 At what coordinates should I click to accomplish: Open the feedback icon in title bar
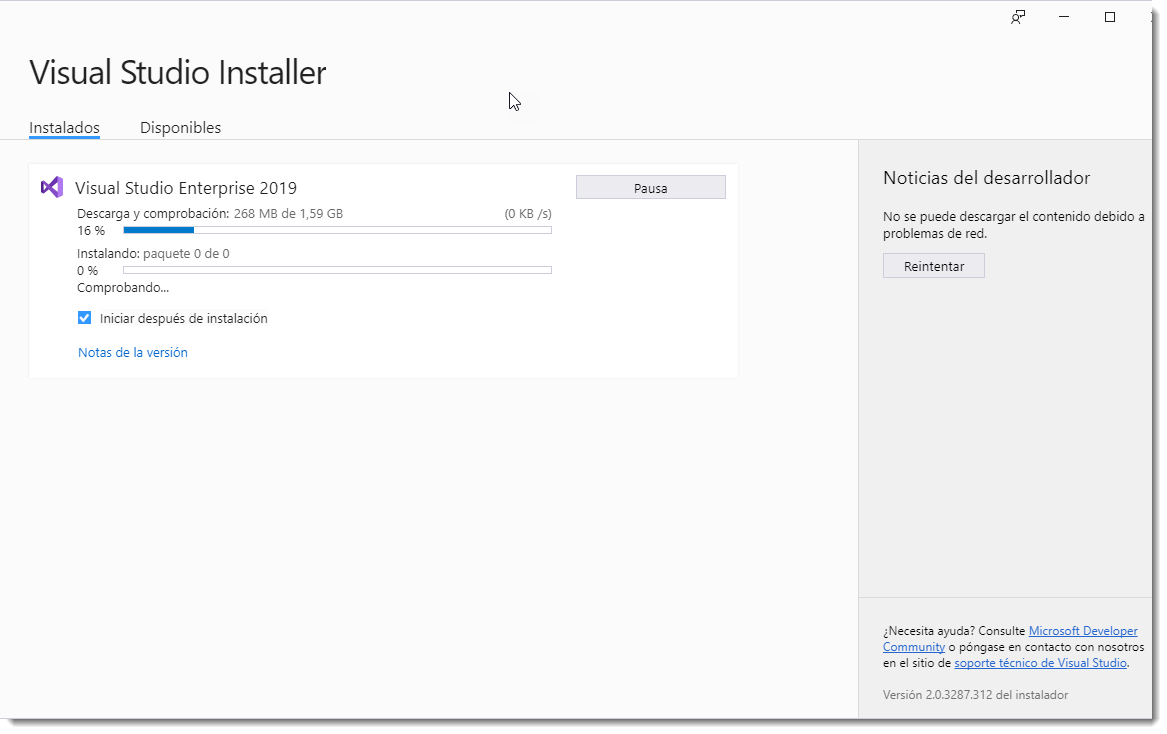1017,17
